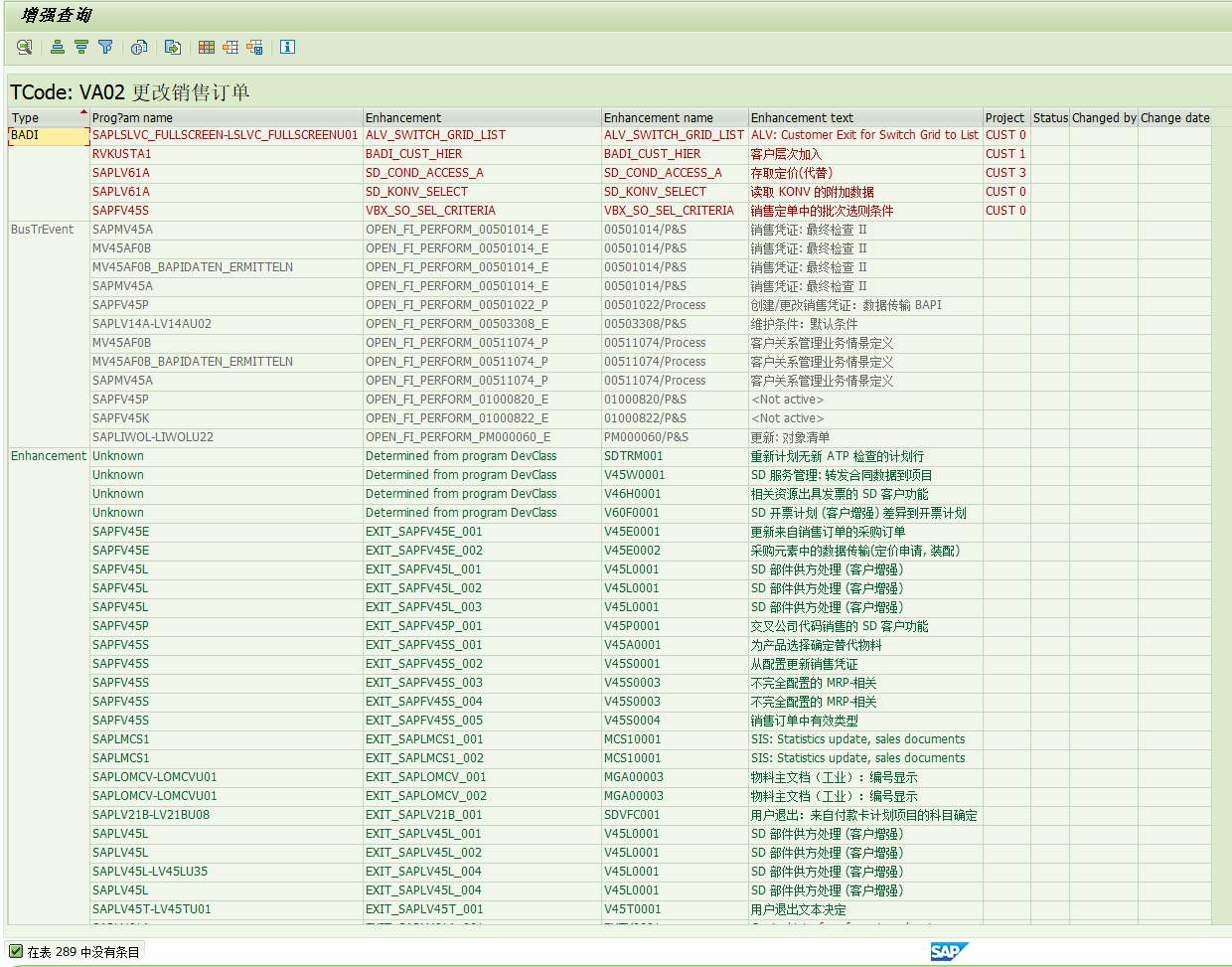Sort the list in ascending order
This screenshot has height=967, width=1232.
(x=58, y=47)
